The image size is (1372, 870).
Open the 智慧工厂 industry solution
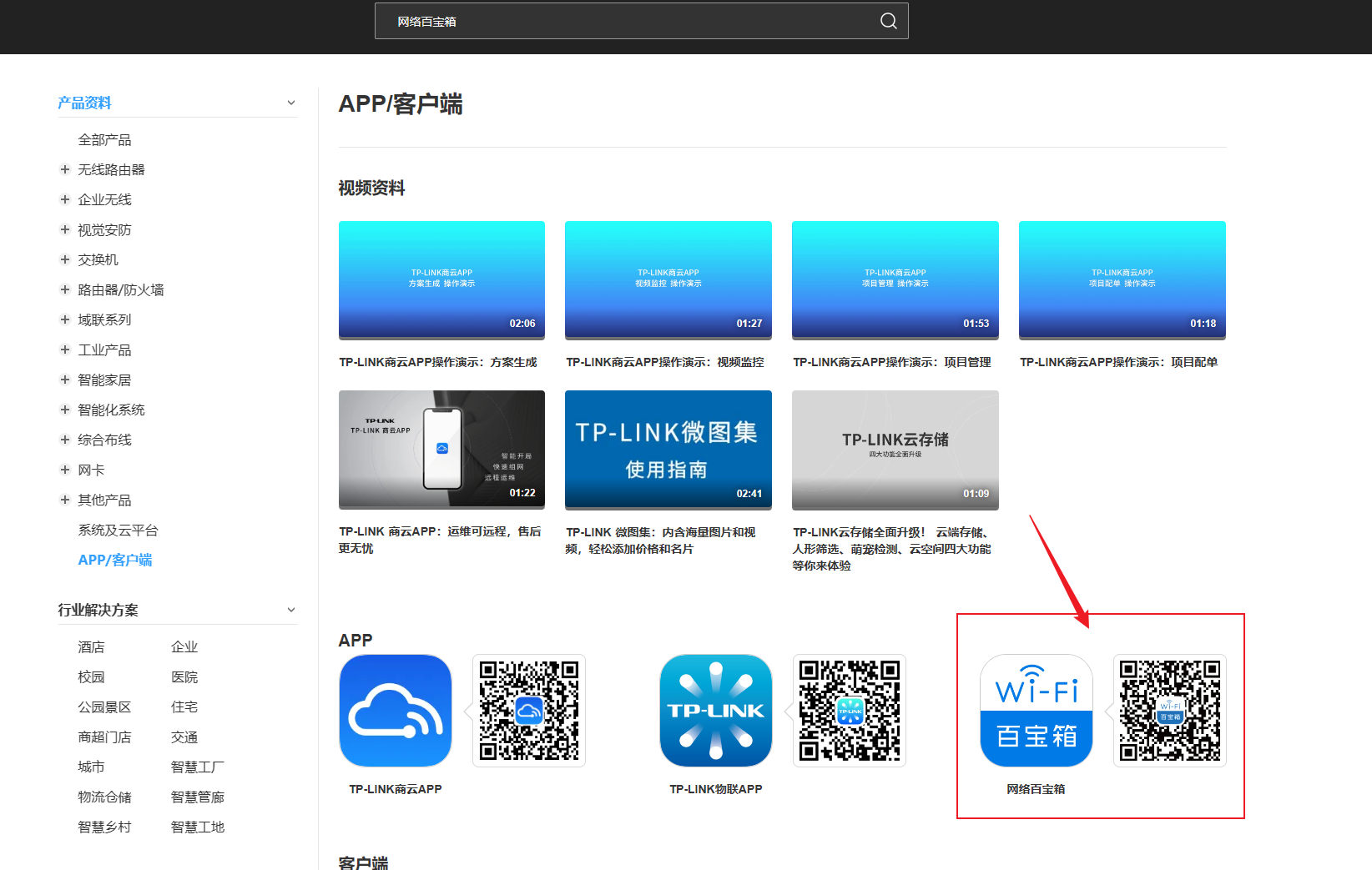[x=198, y=767]
